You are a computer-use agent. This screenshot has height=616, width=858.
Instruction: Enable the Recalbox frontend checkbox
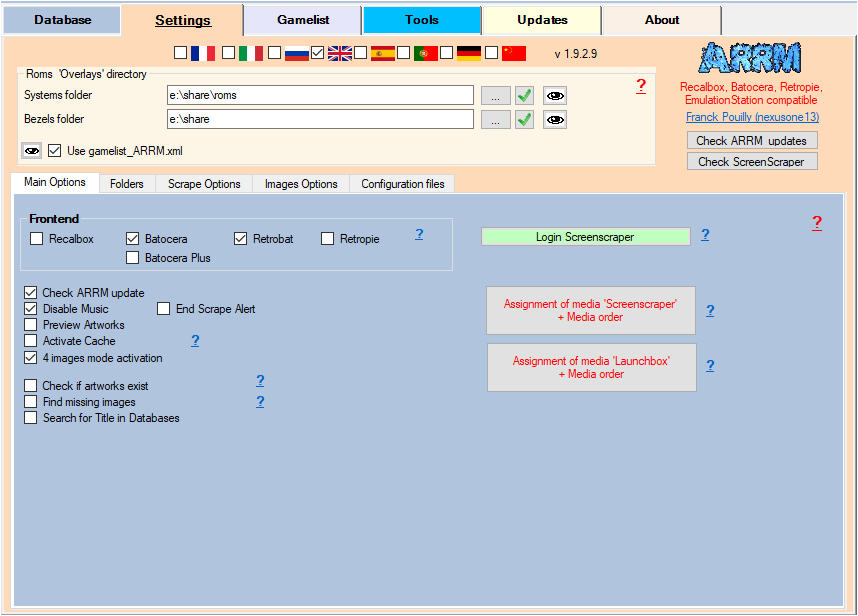point(37,239)
